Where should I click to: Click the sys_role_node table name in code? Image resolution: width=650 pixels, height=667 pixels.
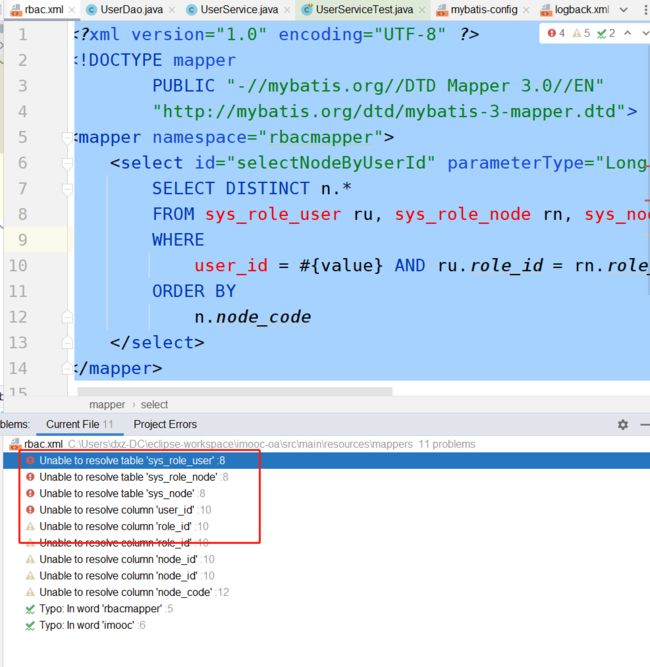pos(462,214)
